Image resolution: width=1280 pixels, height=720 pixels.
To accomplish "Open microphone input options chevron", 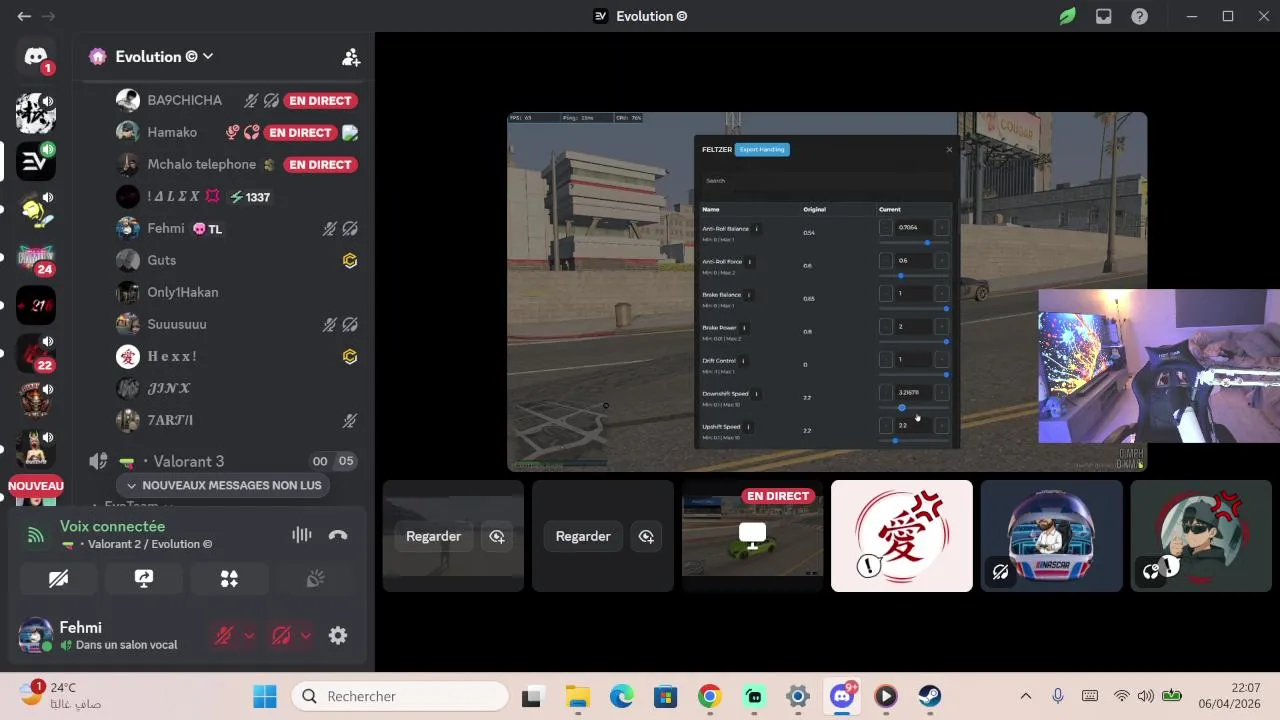I will (x=249, y=635).
